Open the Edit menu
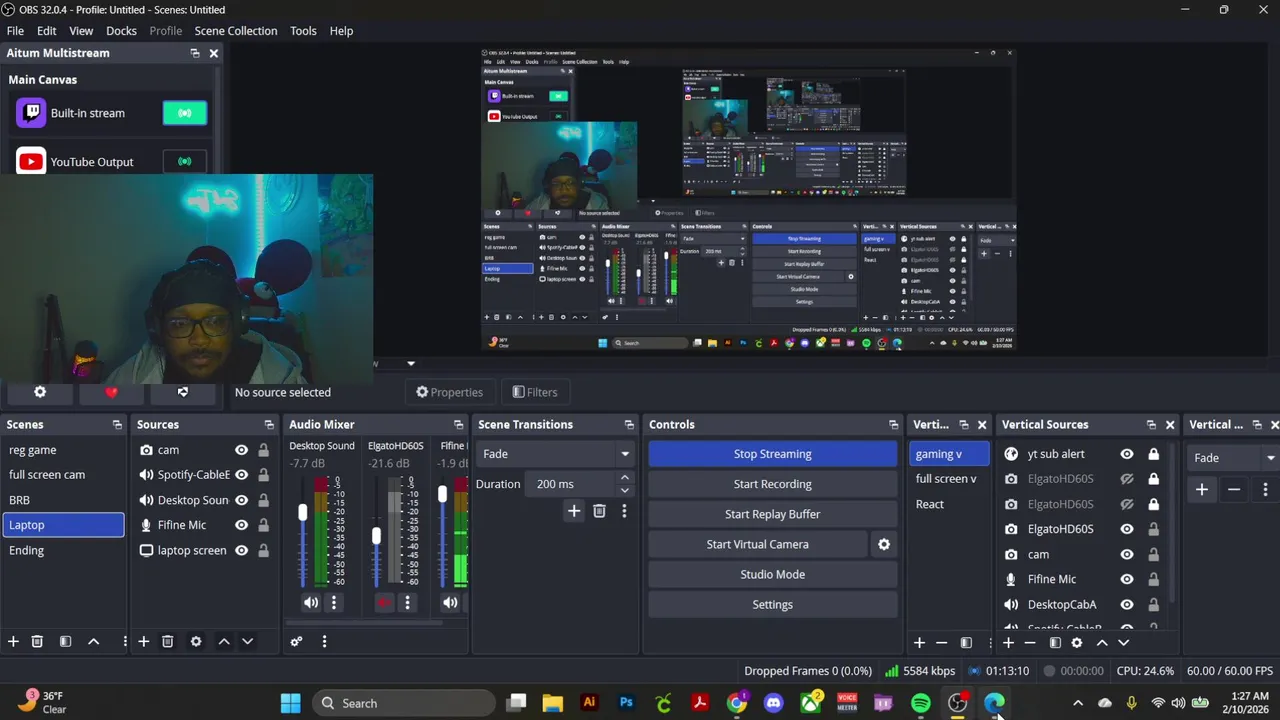Viewport: 1280px width, 720px height. tap(47, 31)
